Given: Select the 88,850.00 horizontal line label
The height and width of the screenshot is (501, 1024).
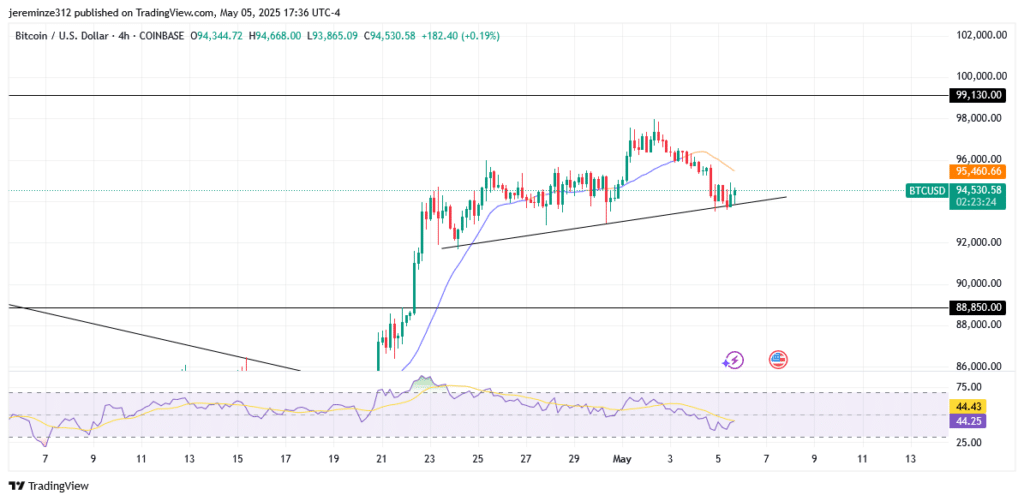Looking at the screenshot, I should click(x=978, y=307).
